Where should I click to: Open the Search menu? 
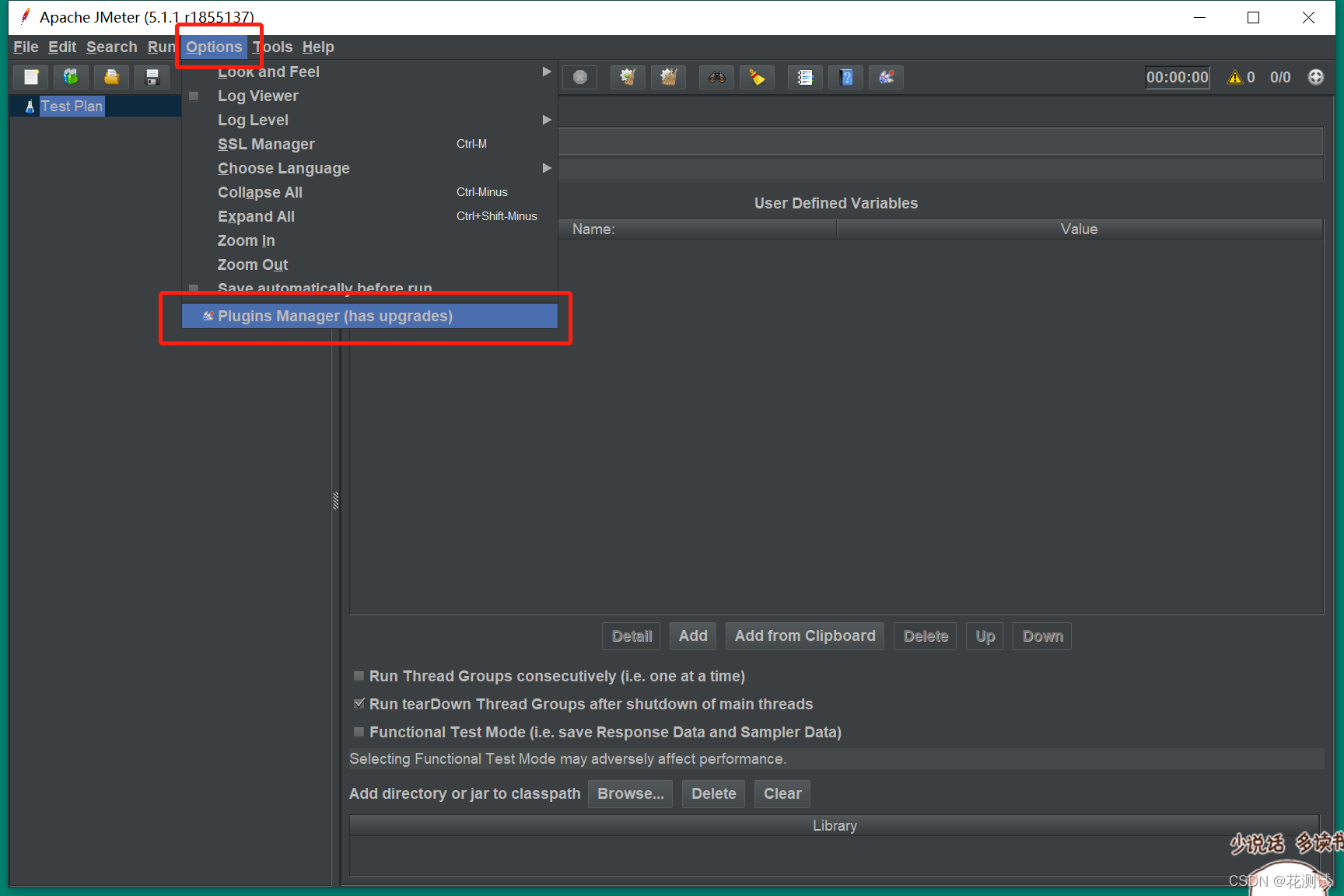(111, 47)
